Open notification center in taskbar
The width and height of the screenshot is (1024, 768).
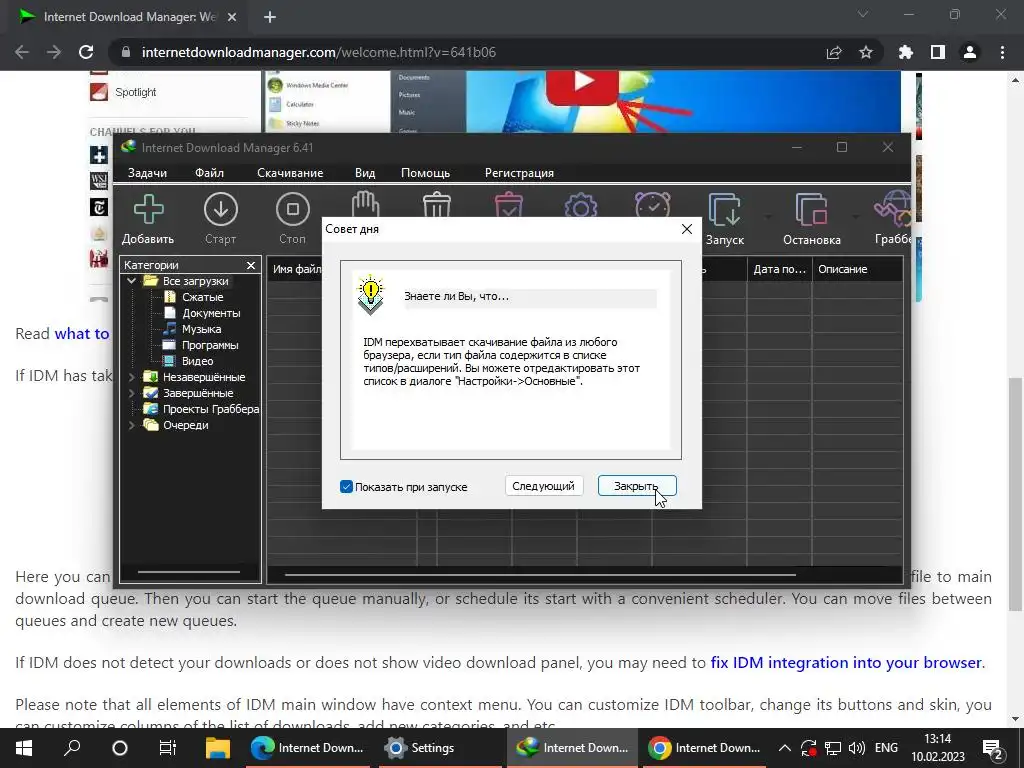(x=993, y=748)
